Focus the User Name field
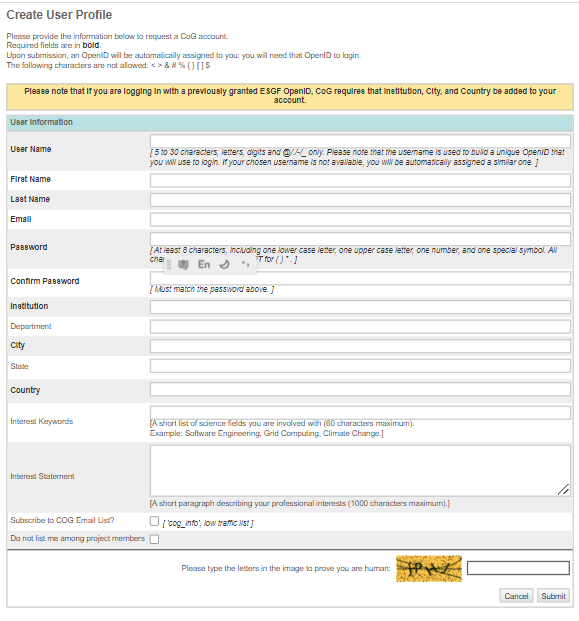Image resolution: width=579 pixels, height=621 pixels. 360,141
